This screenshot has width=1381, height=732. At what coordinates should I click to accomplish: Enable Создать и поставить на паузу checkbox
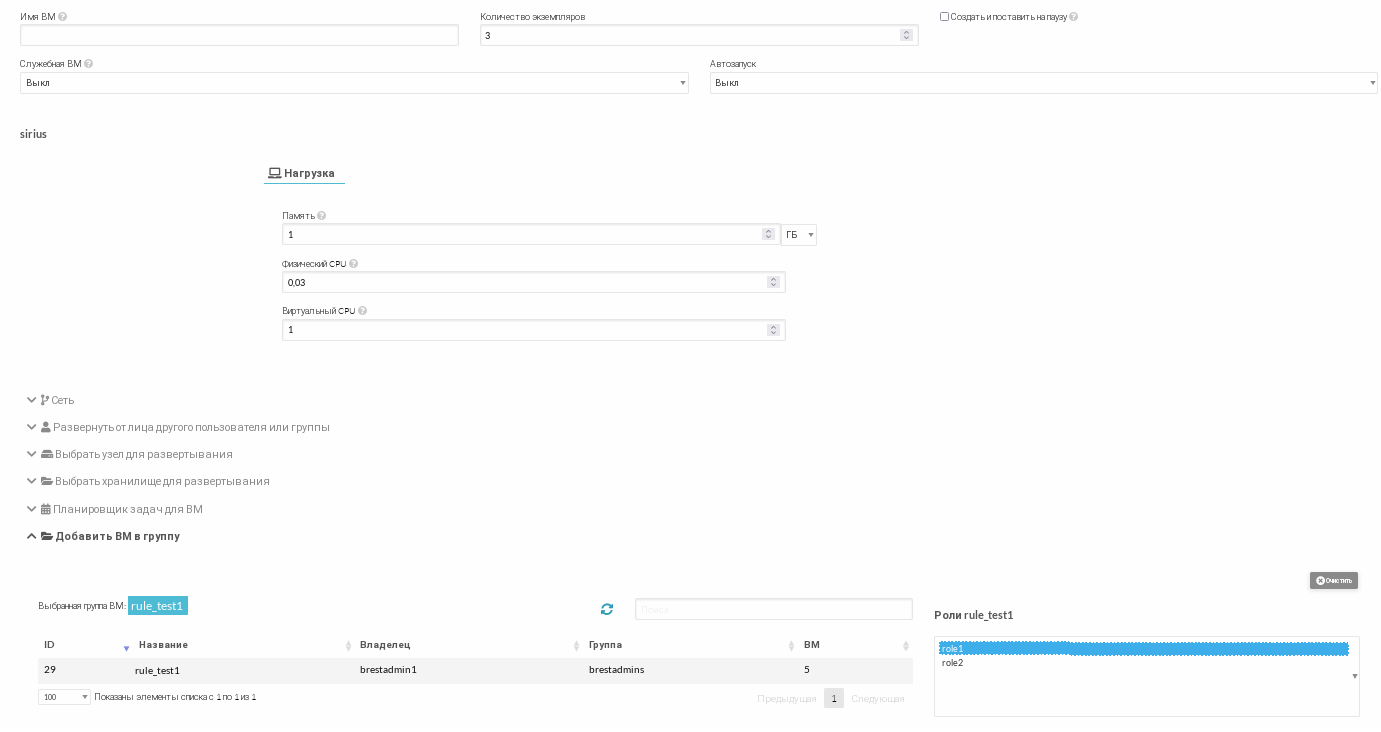944,17
